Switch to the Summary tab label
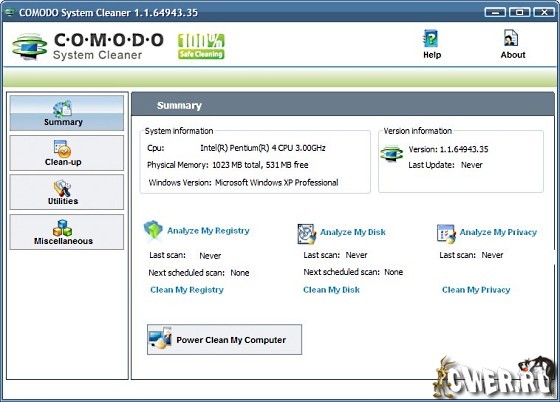The image size is (560, 402). pyautogui.click(x=63, y=122)
